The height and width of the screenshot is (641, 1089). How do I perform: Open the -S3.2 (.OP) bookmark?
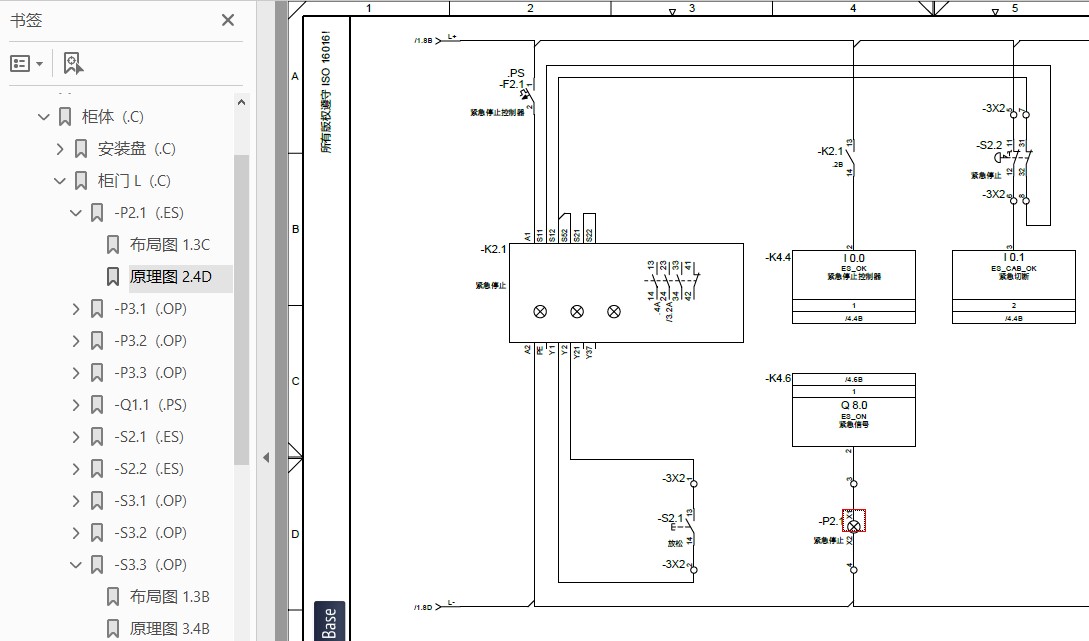pos(150,532)
